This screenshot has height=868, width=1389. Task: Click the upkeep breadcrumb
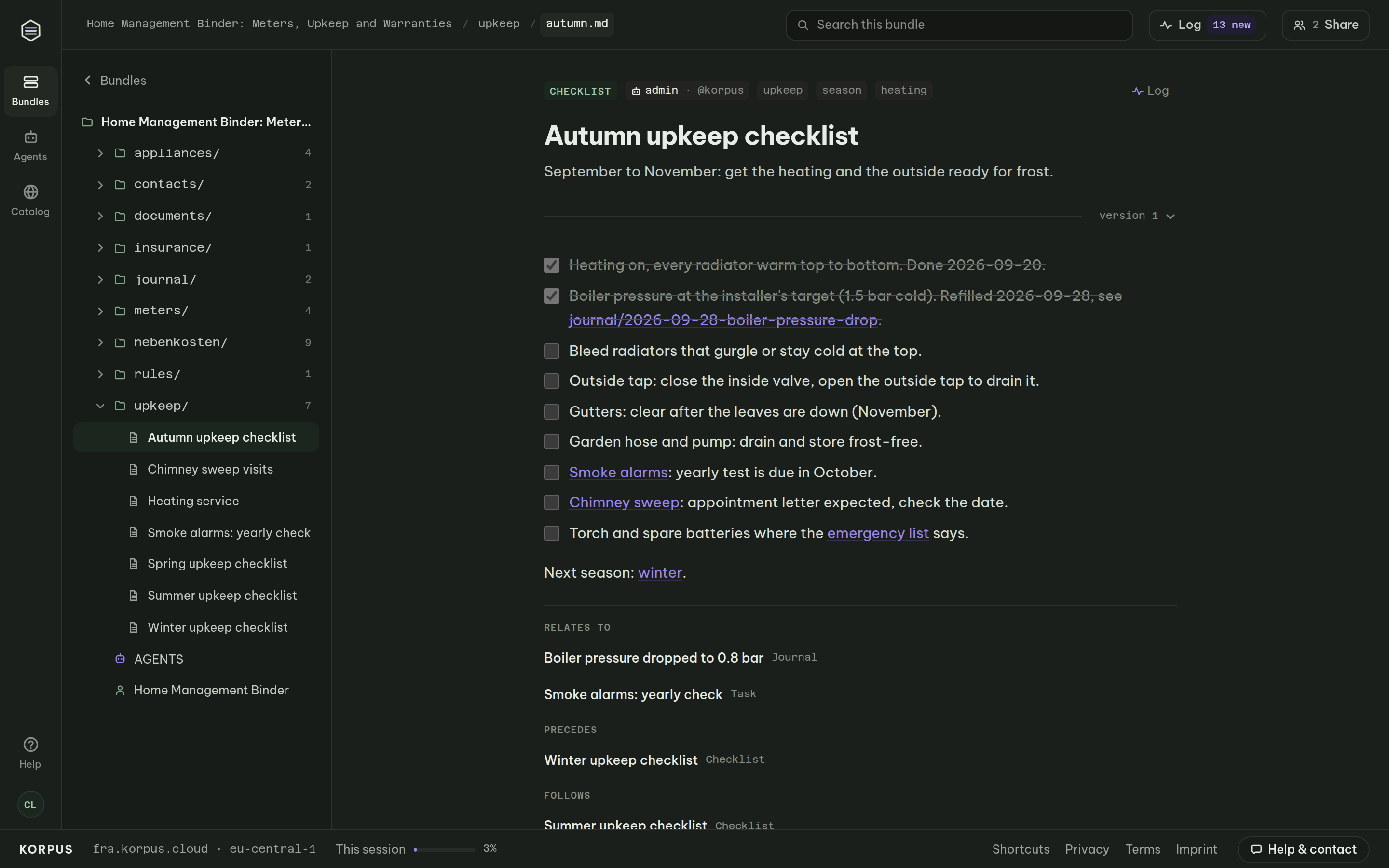pyautogui.click(x=499, y=24)
